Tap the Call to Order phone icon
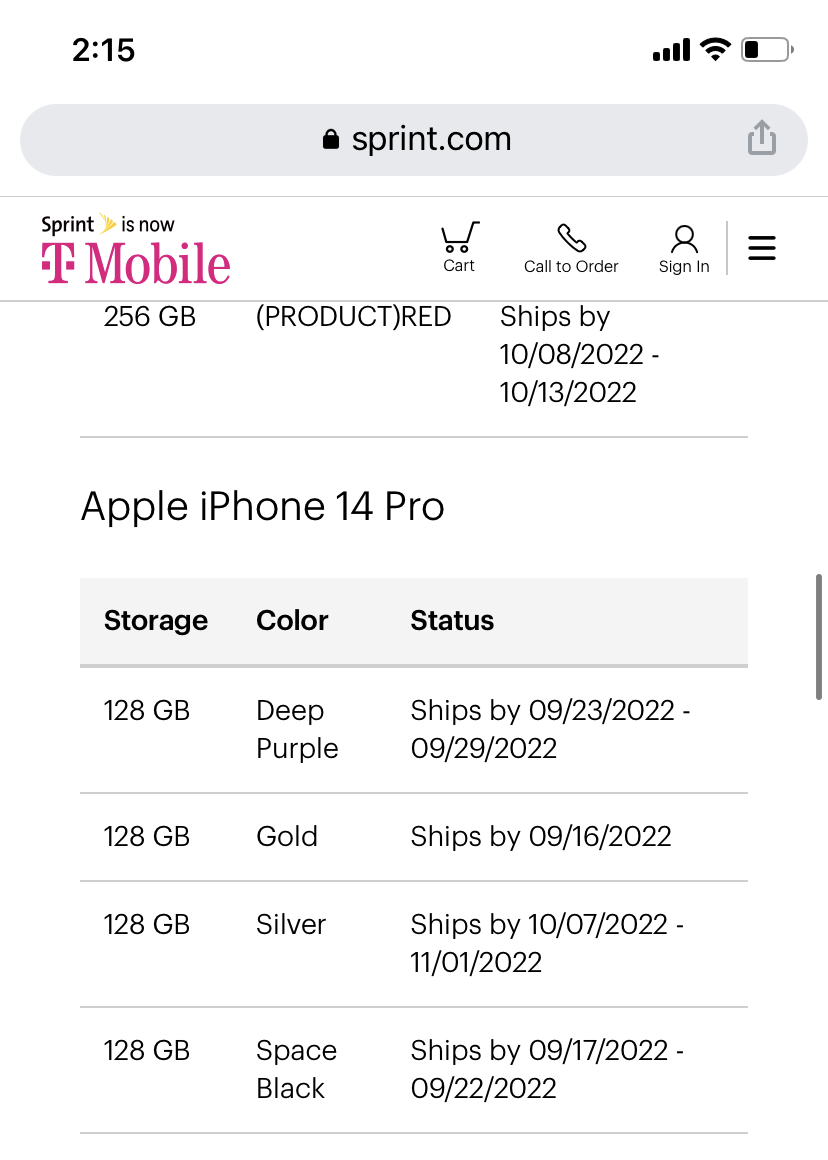828x1160 pixels. [571, 240]
